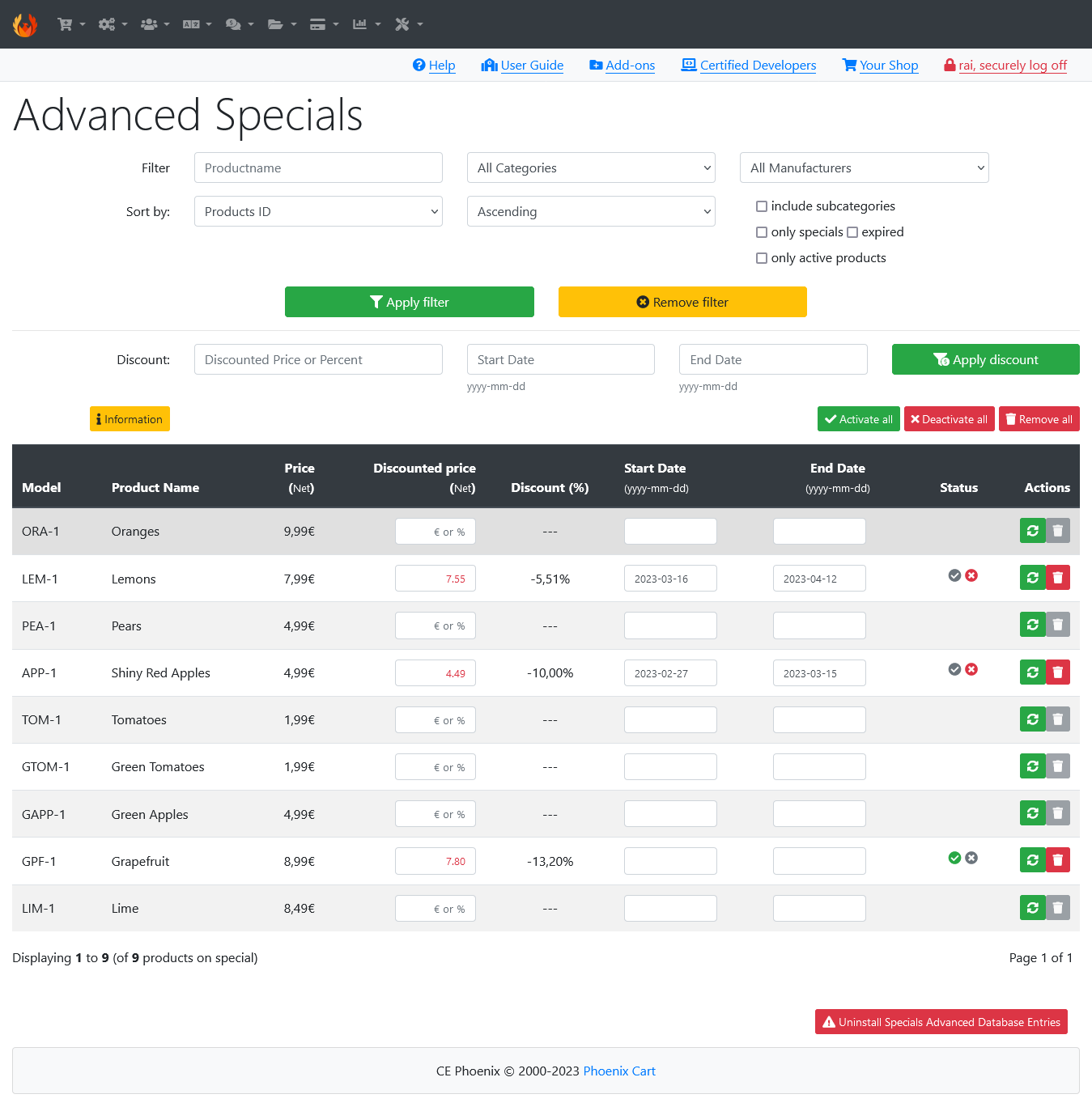Open the User Guide link
Image resolution: width=1092 pixels, height=1107 pixels.
[x=523, y=66]
